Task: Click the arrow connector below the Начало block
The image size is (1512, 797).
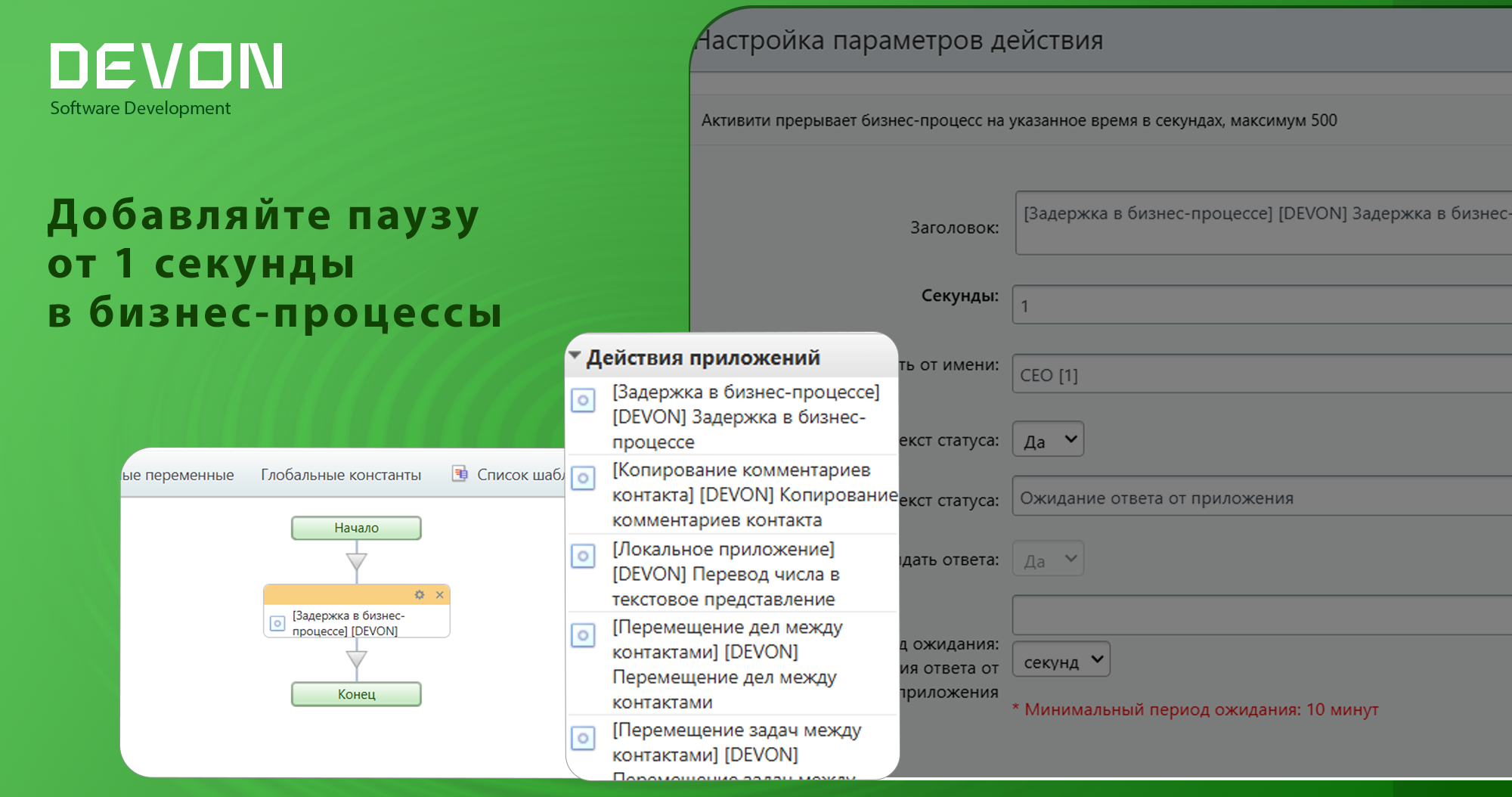Action: 356,562
